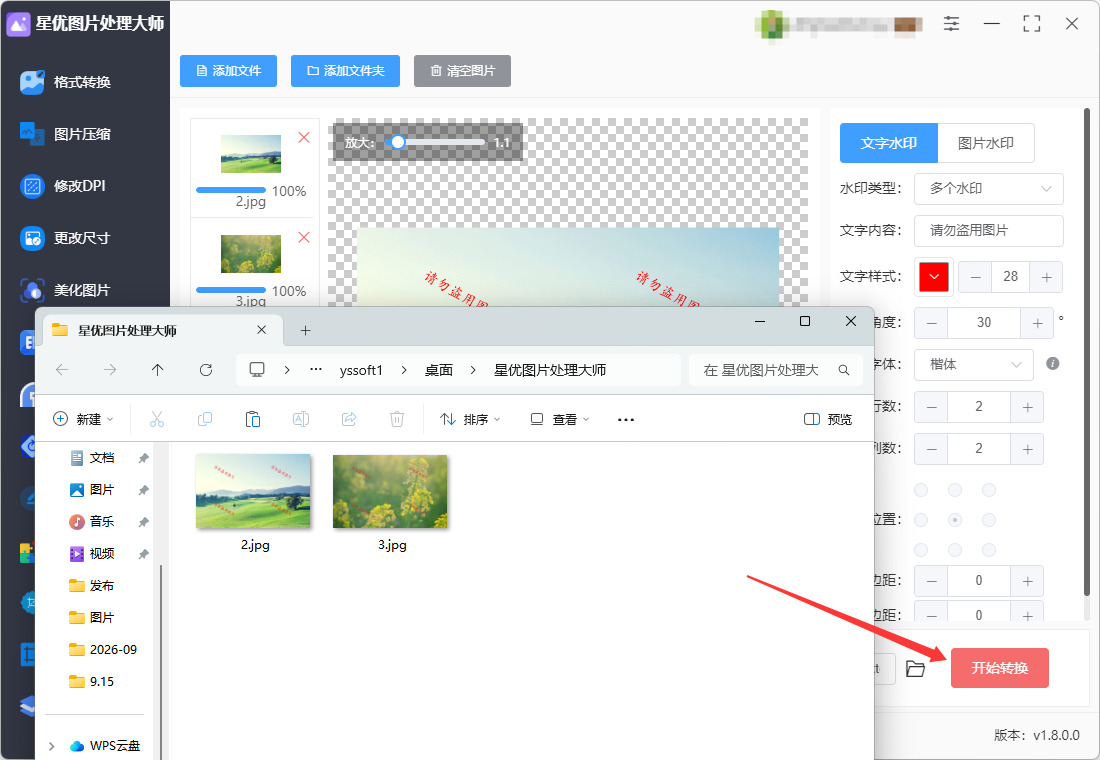Open the settings sliders icon in app title bar

pos(951,23)
